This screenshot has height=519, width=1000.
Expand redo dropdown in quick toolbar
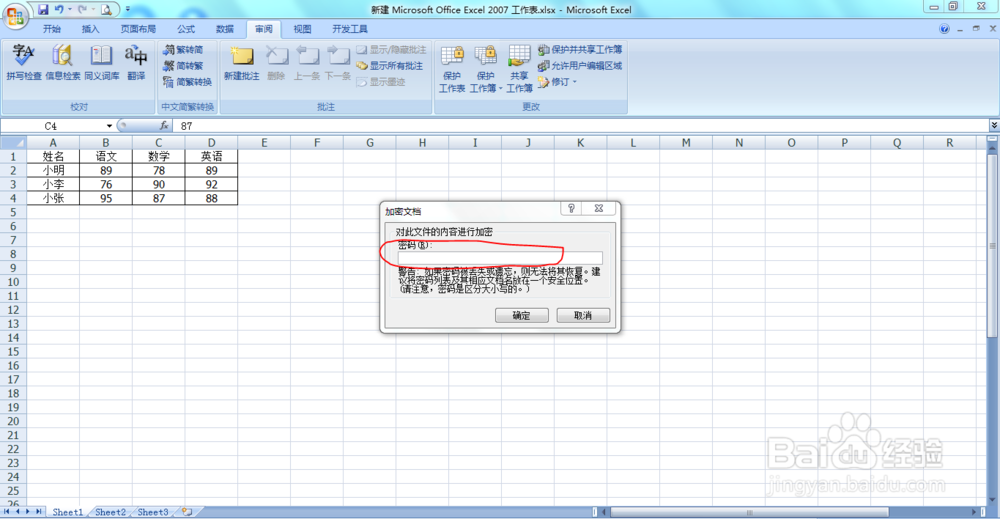click(x=93, y=10)
